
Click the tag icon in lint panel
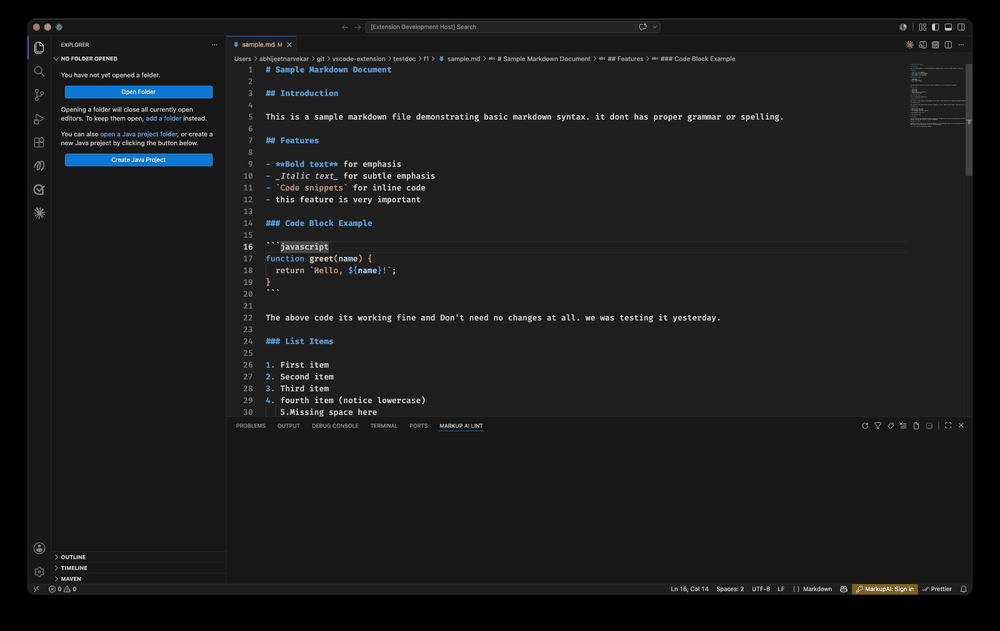pyautogui.click(x=890, y=426)
